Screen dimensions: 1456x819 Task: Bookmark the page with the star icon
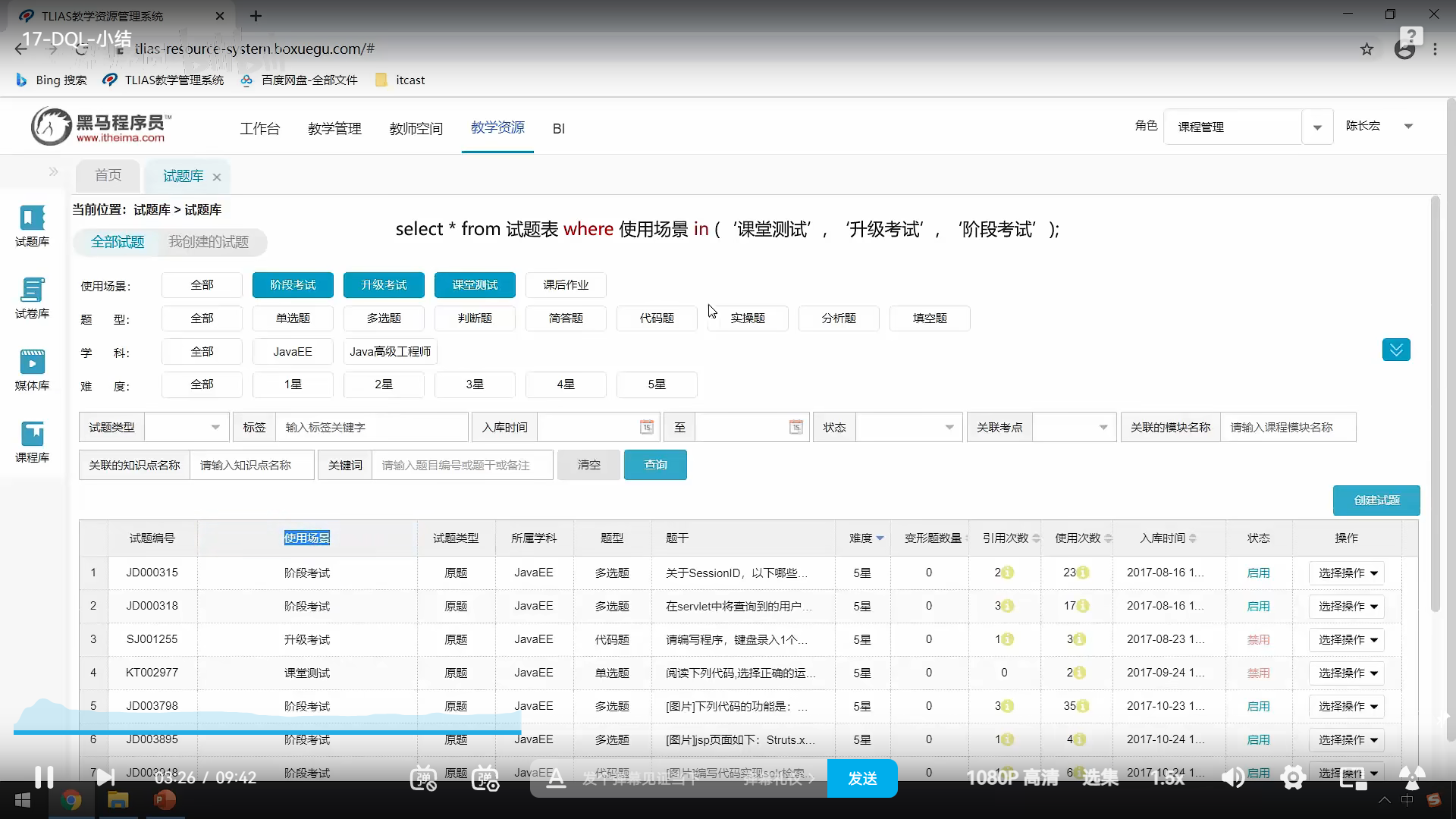point(1367,49)
